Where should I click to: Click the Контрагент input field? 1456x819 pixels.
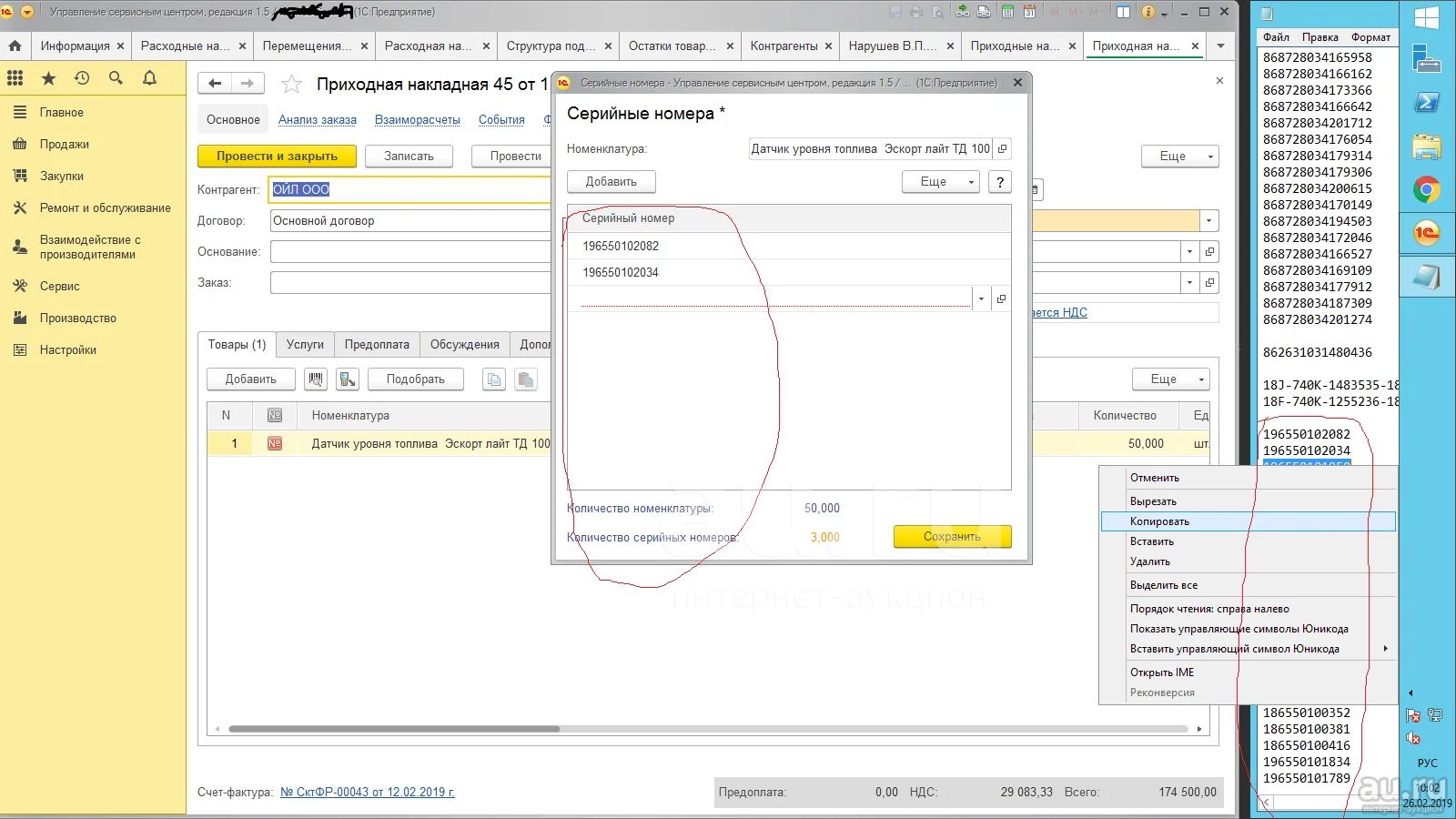pos(409,189)
